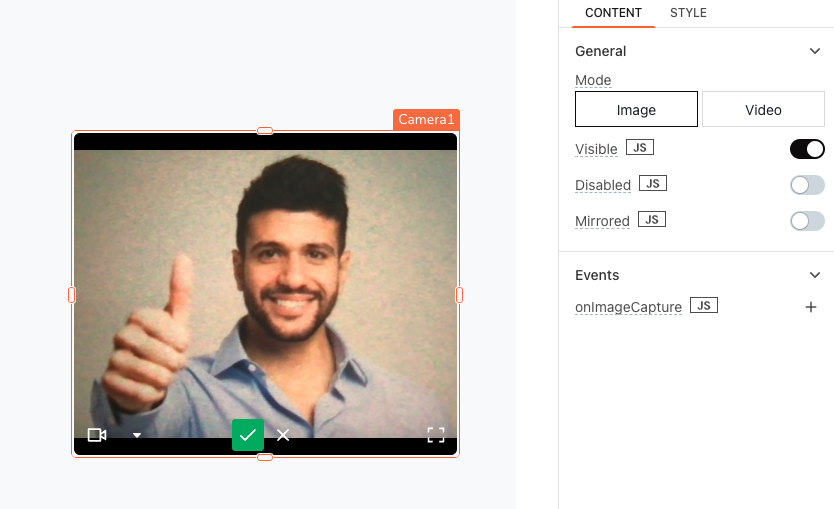The height and width of the screenshot is (509, 834).
Task: Discard the captured image with X icon
Action: click(283, 435)
